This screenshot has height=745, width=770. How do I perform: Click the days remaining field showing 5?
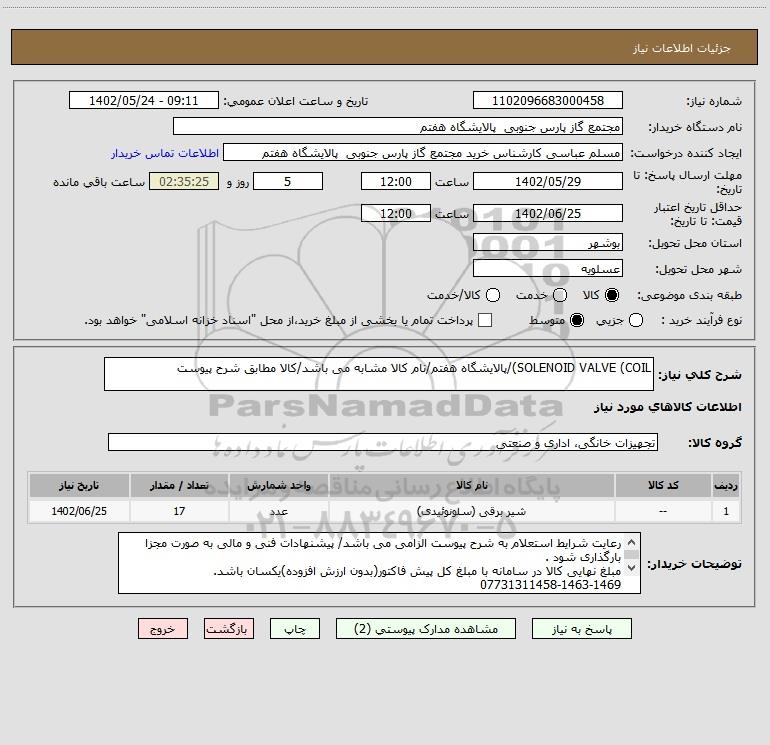[x=288, y=181]
